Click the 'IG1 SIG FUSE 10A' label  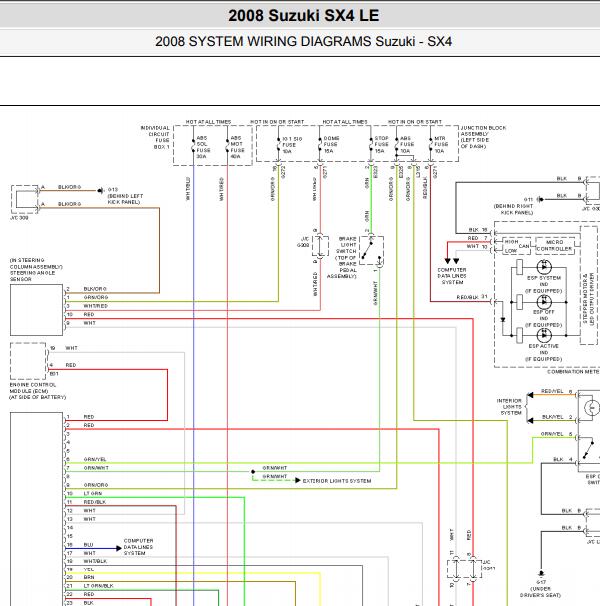tap(292, 145)
